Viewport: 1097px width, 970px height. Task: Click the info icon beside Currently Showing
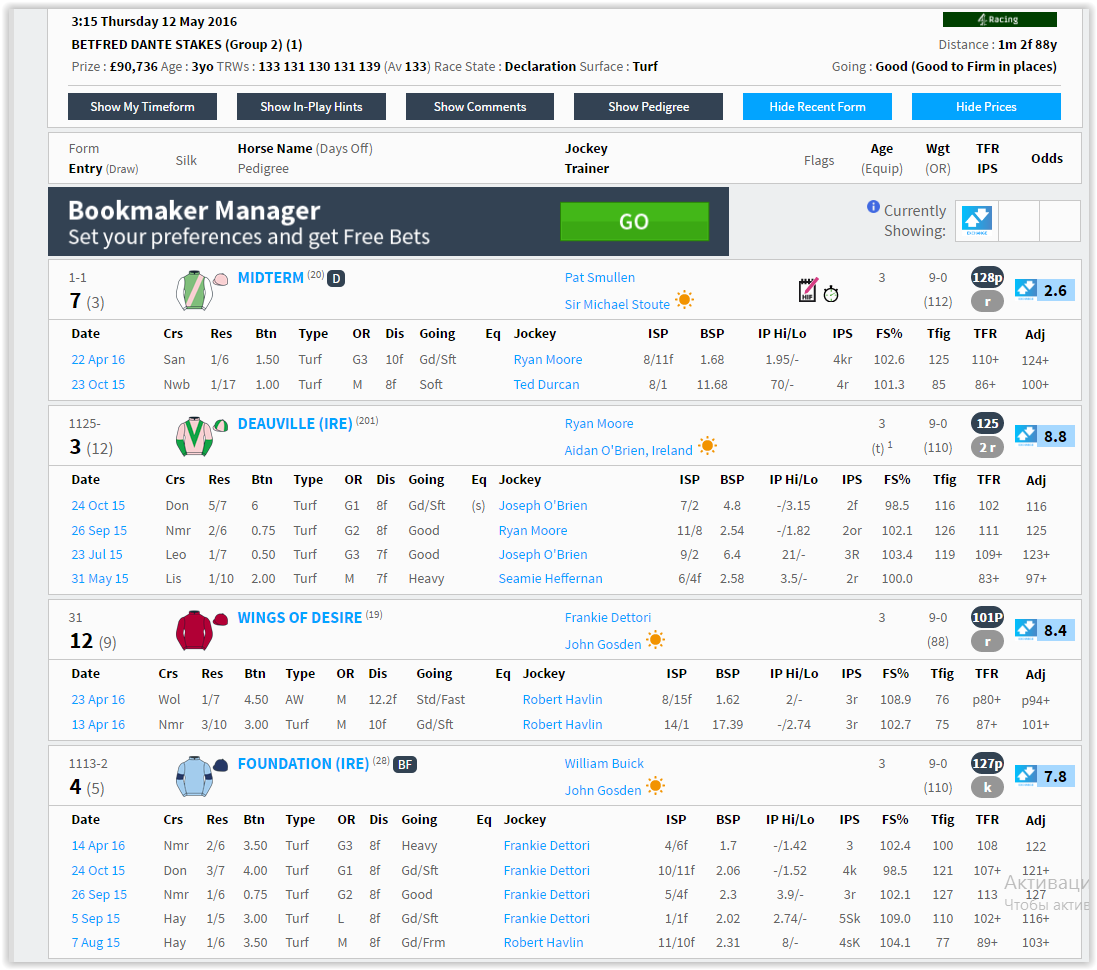tap(873, 206)
